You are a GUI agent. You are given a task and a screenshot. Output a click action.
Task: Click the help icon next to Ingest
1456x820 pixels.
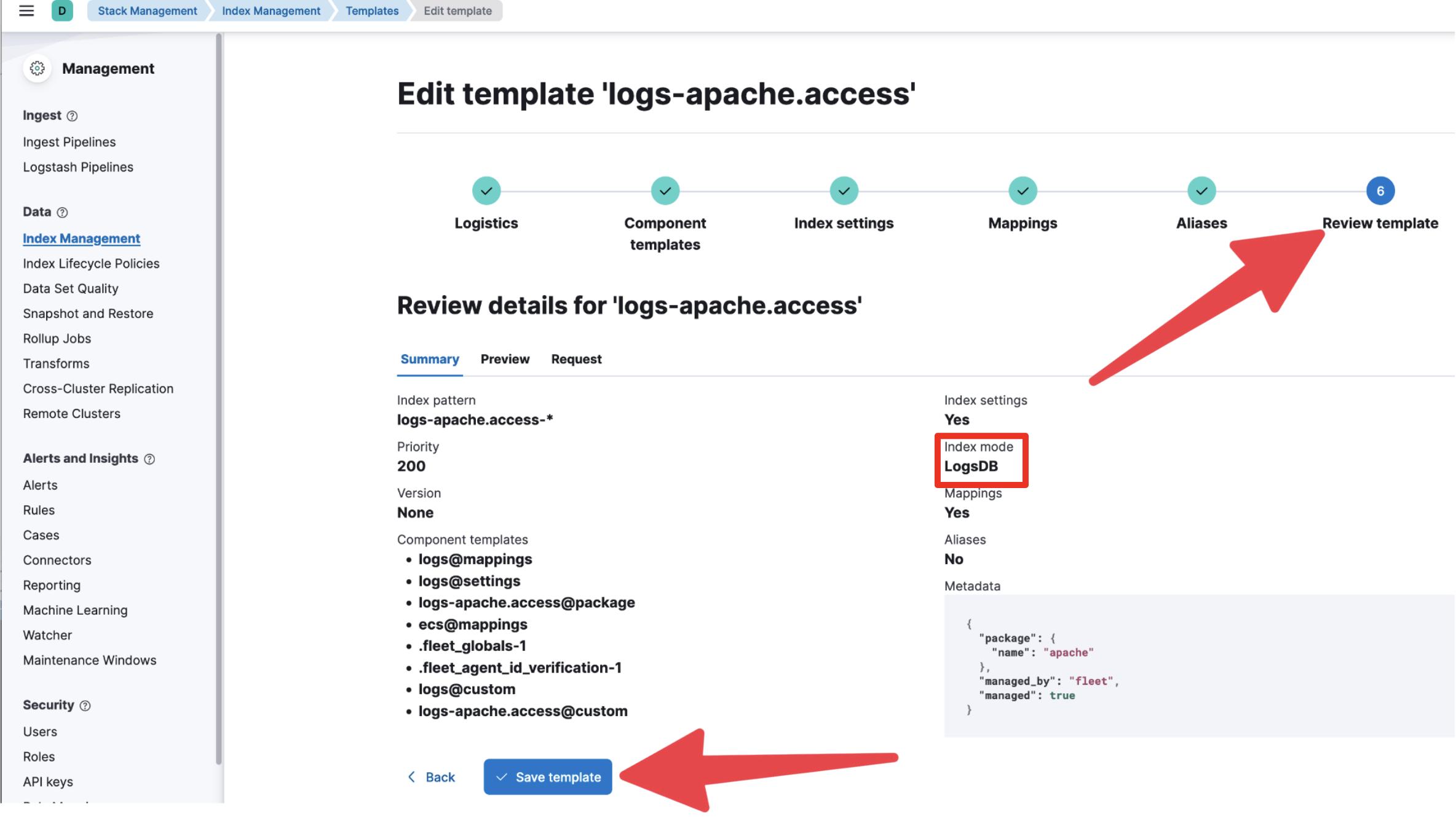tap(72, 116)
